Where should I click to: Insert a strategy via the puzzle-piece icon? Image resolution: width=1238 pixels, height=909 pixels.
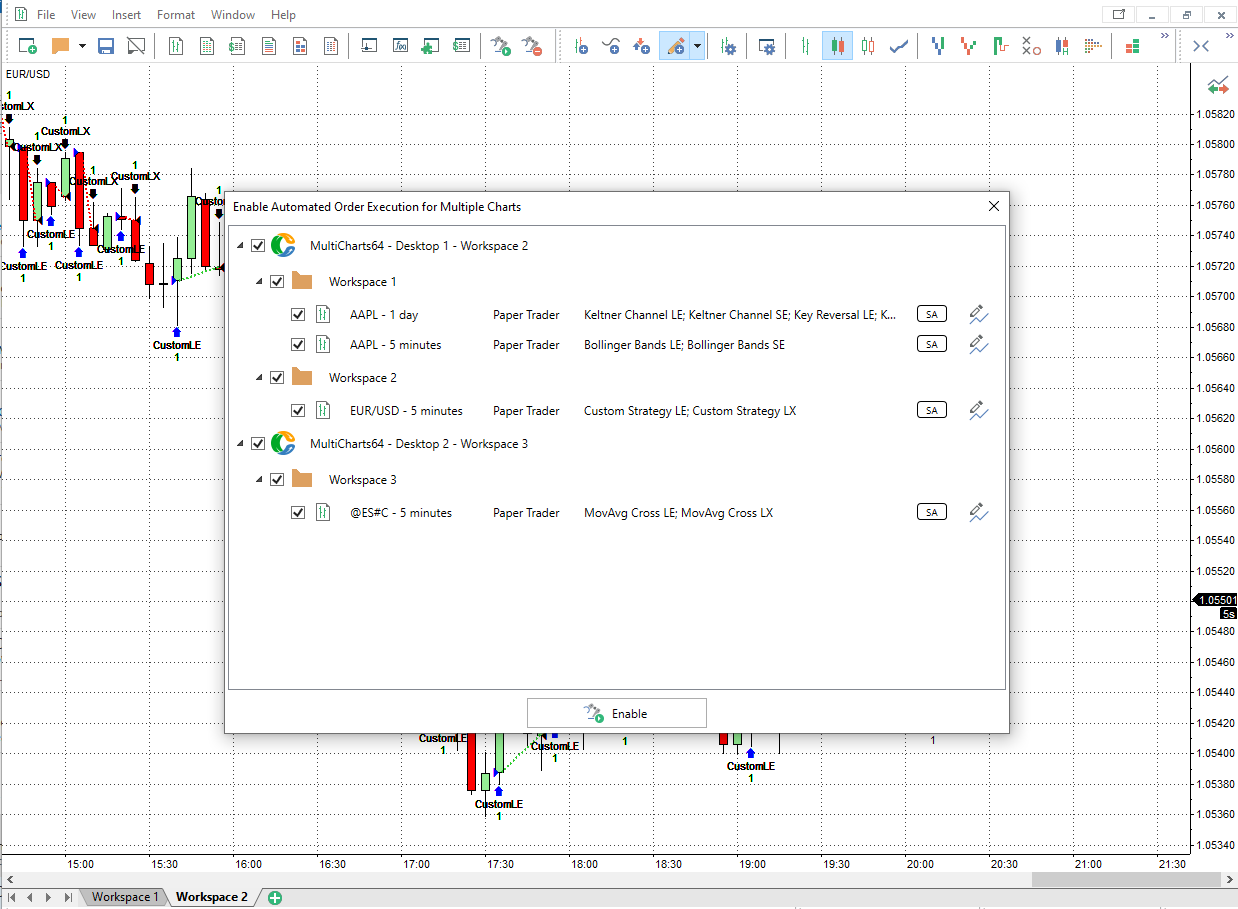(430, 45)
